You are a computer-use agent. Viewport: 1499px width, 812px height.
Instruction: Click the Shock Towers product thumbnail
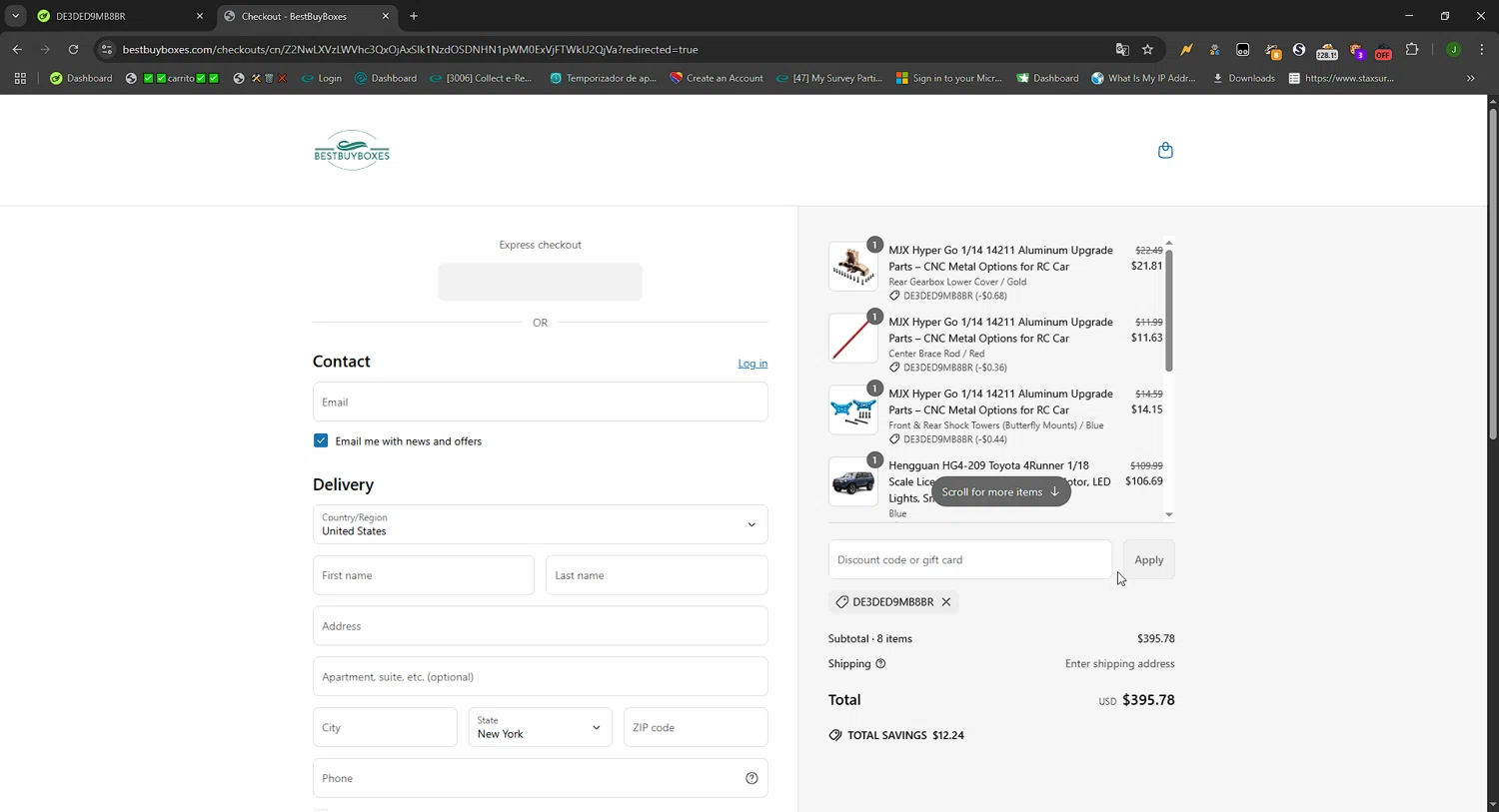(x=853, y=409)
